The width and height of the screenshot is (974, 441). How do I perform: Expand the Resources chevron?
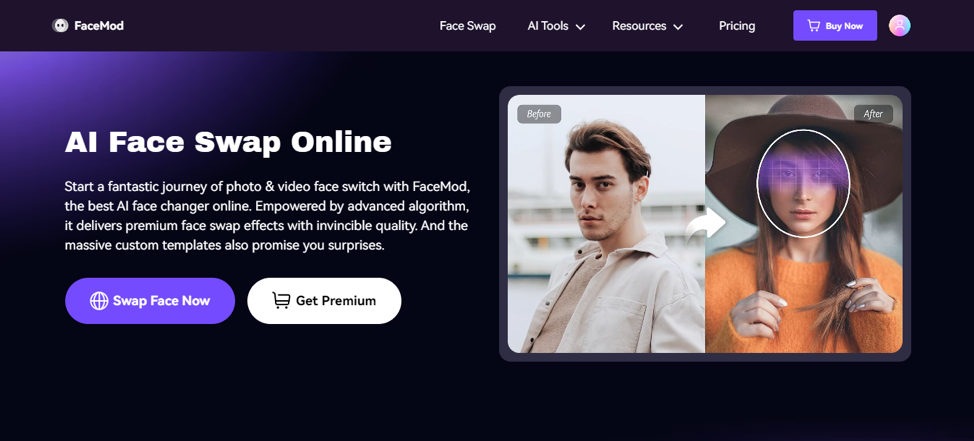coord(678,27)
